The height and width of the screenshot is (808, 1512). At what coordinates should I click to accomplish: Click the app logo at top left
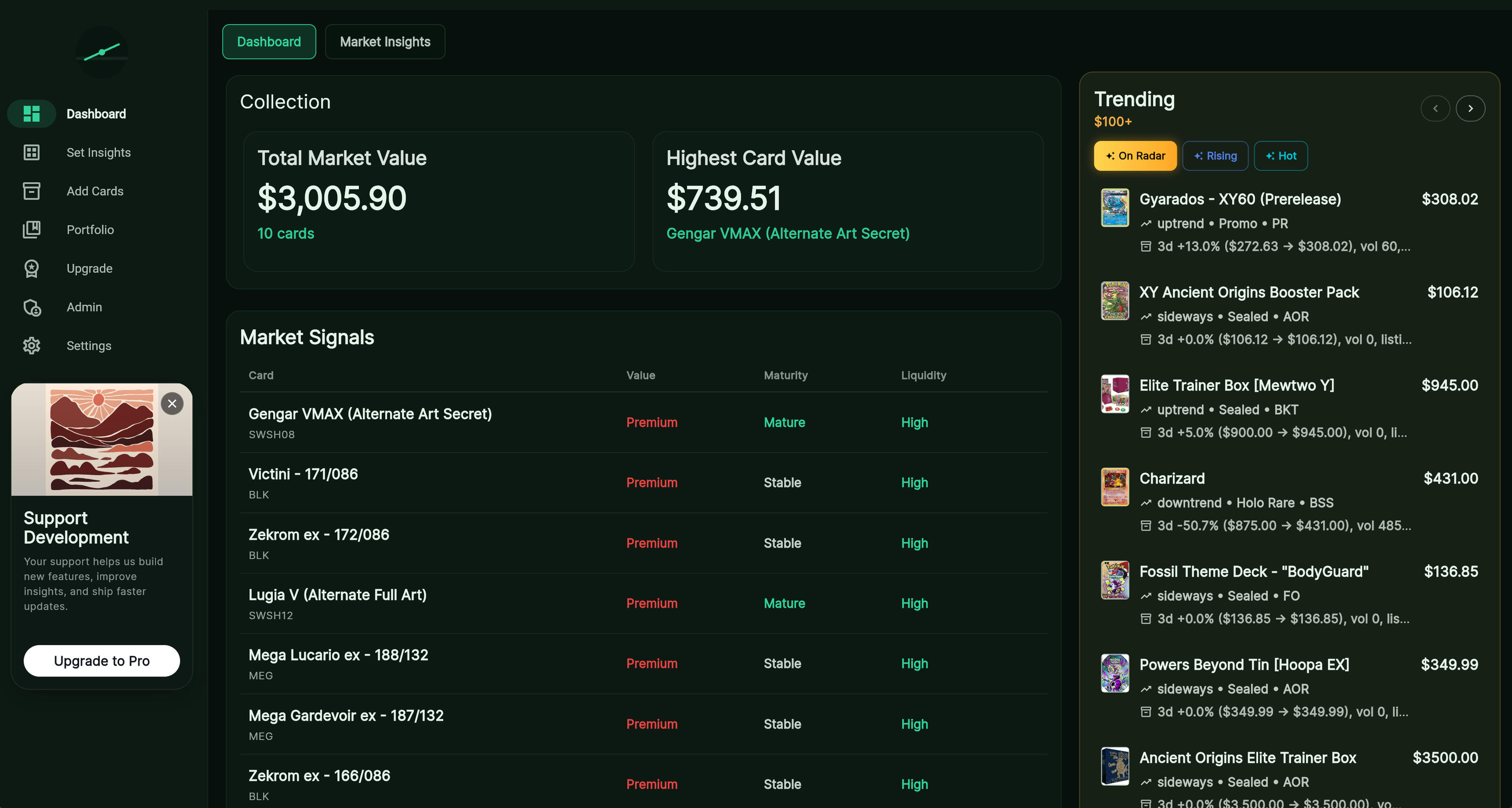[x=102, y=52]
